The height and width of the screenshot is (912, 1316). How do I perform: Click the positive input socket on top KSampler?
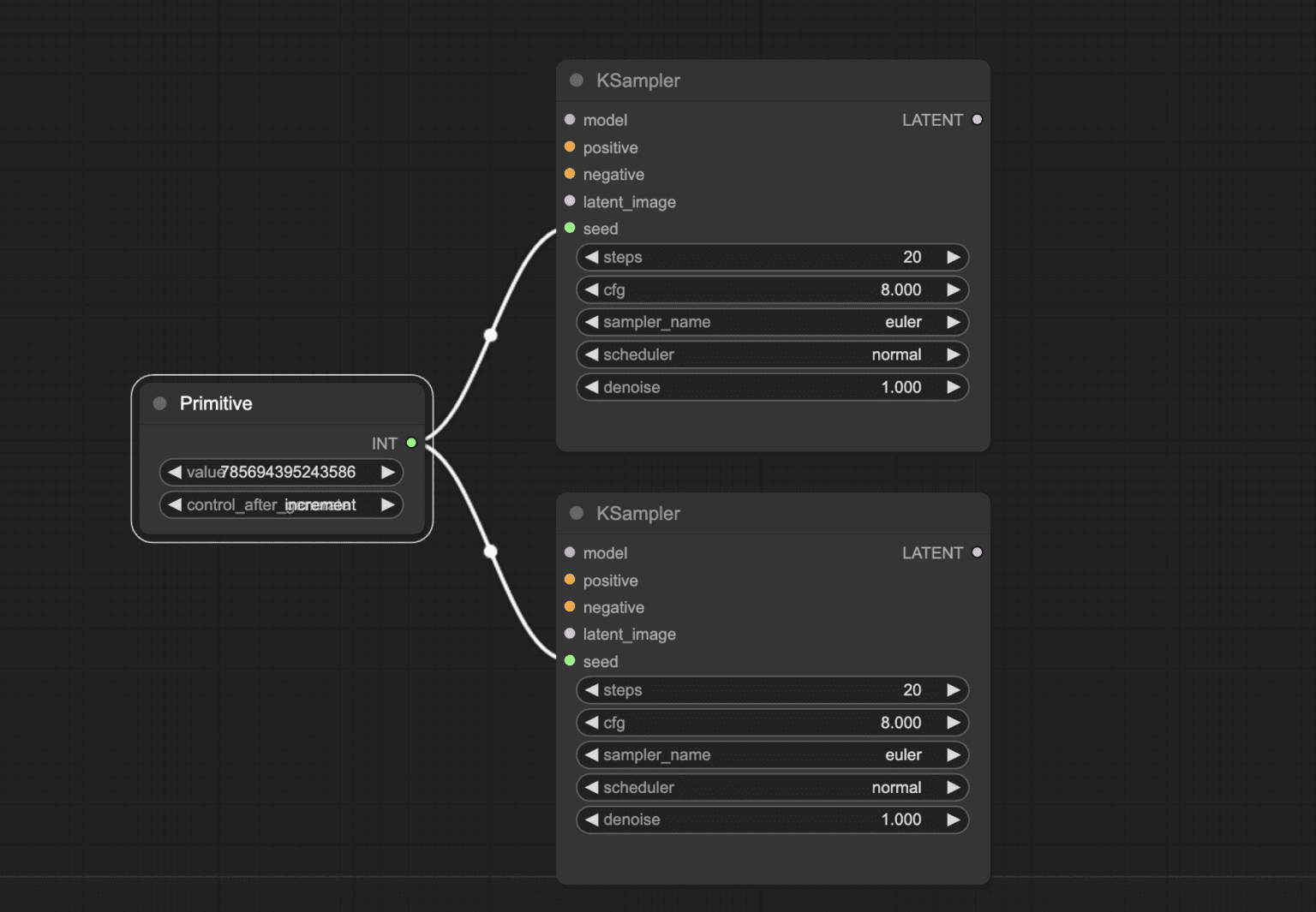[570, 147]
